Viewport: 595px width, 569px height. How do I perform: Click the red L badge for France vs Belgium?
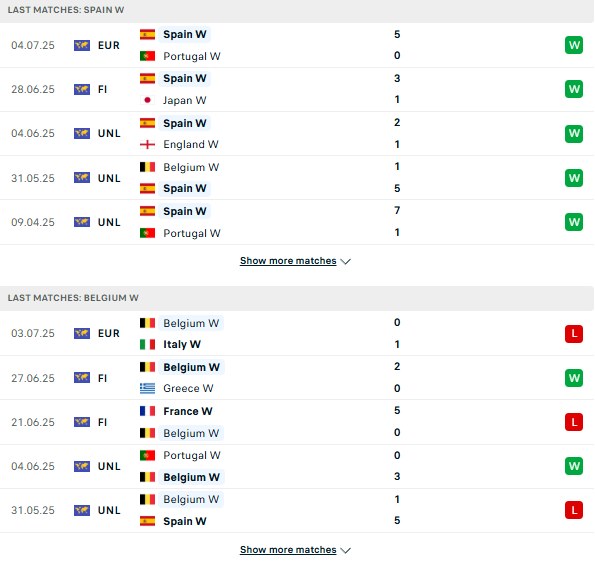pos(574,422)
